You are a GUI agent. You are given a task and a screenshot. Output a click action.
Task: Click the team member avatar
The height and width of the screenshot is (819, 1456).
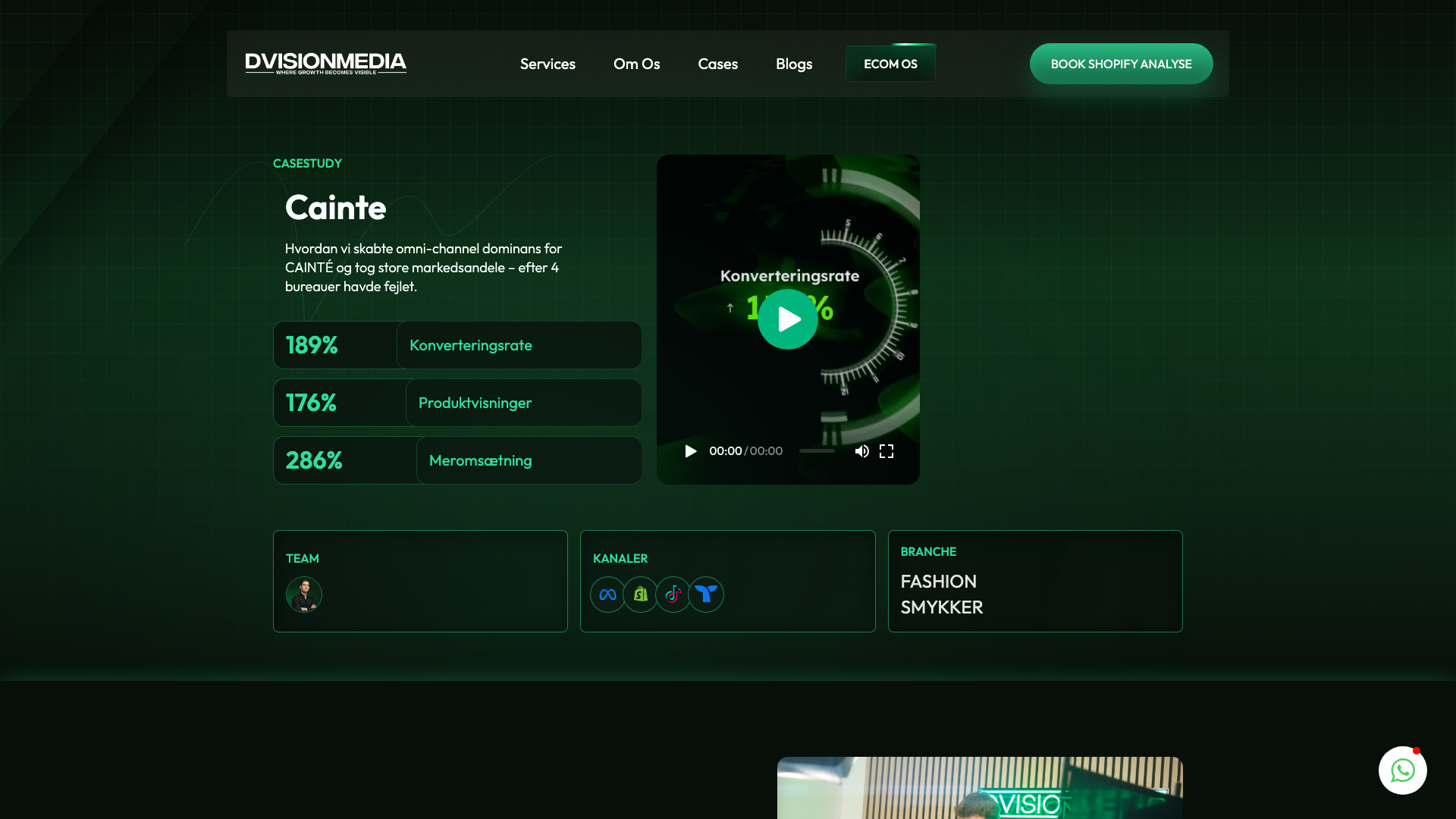(x=304, y=595)
